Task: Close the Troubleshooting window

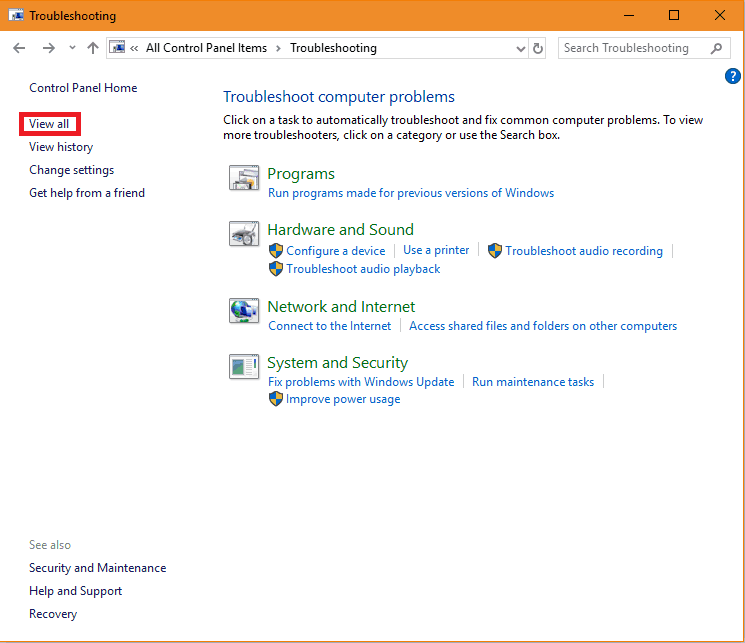Action: tap(720, 15)
